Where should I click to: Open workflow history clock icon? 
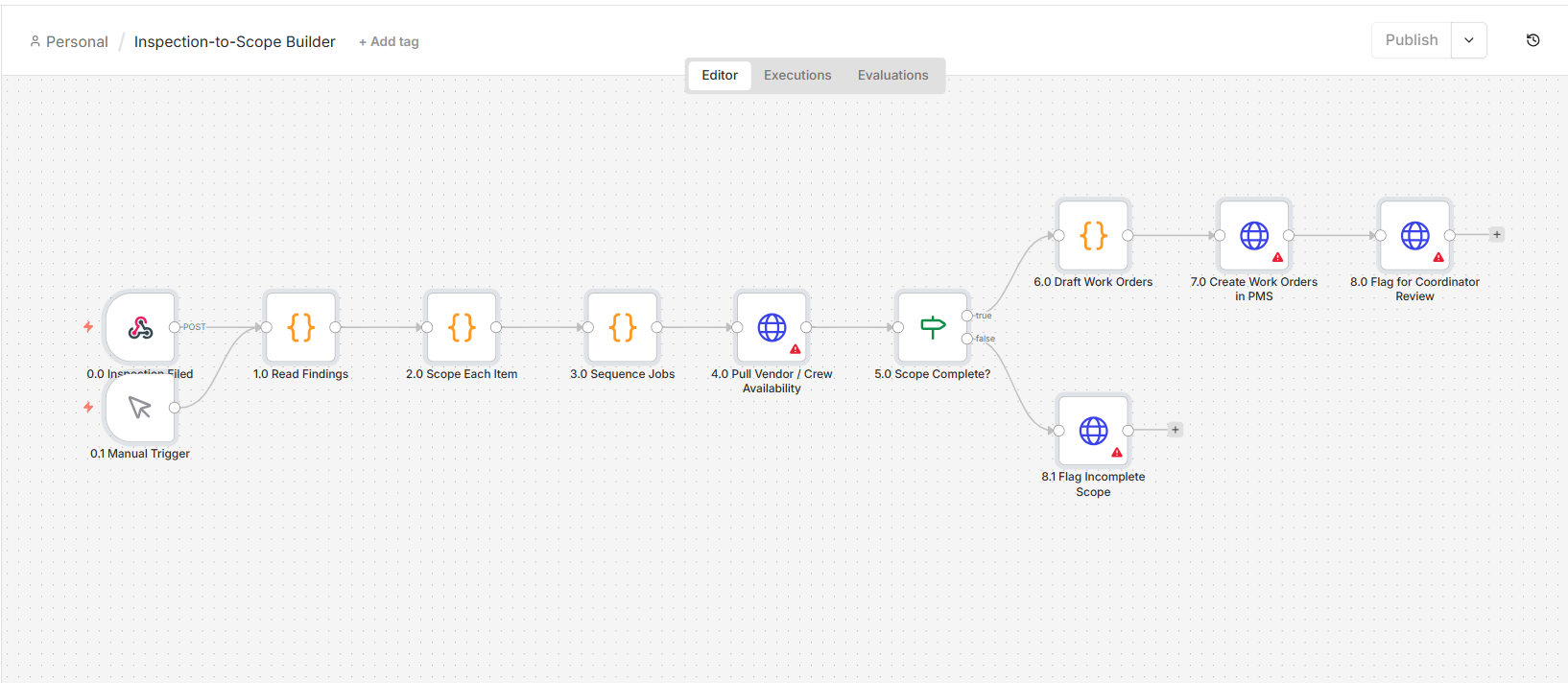click(1533, 40)
